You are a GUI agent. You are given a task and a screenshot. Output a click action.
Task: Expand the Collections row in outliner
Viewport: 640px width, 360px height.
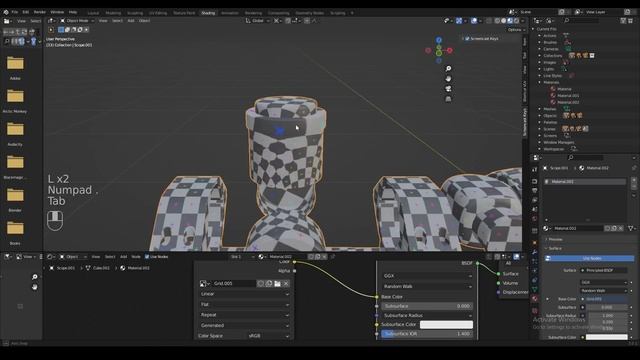(540, 56)
